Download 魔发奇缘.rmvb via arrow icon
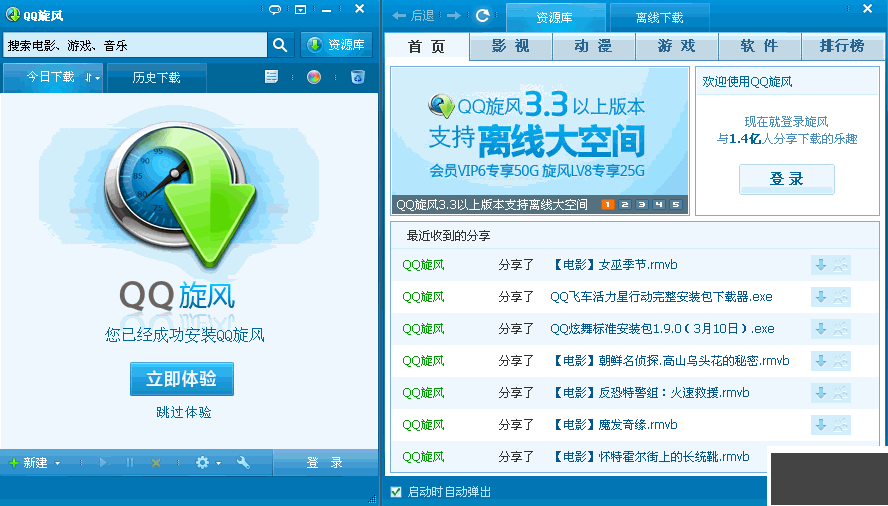 click(821, 425)
